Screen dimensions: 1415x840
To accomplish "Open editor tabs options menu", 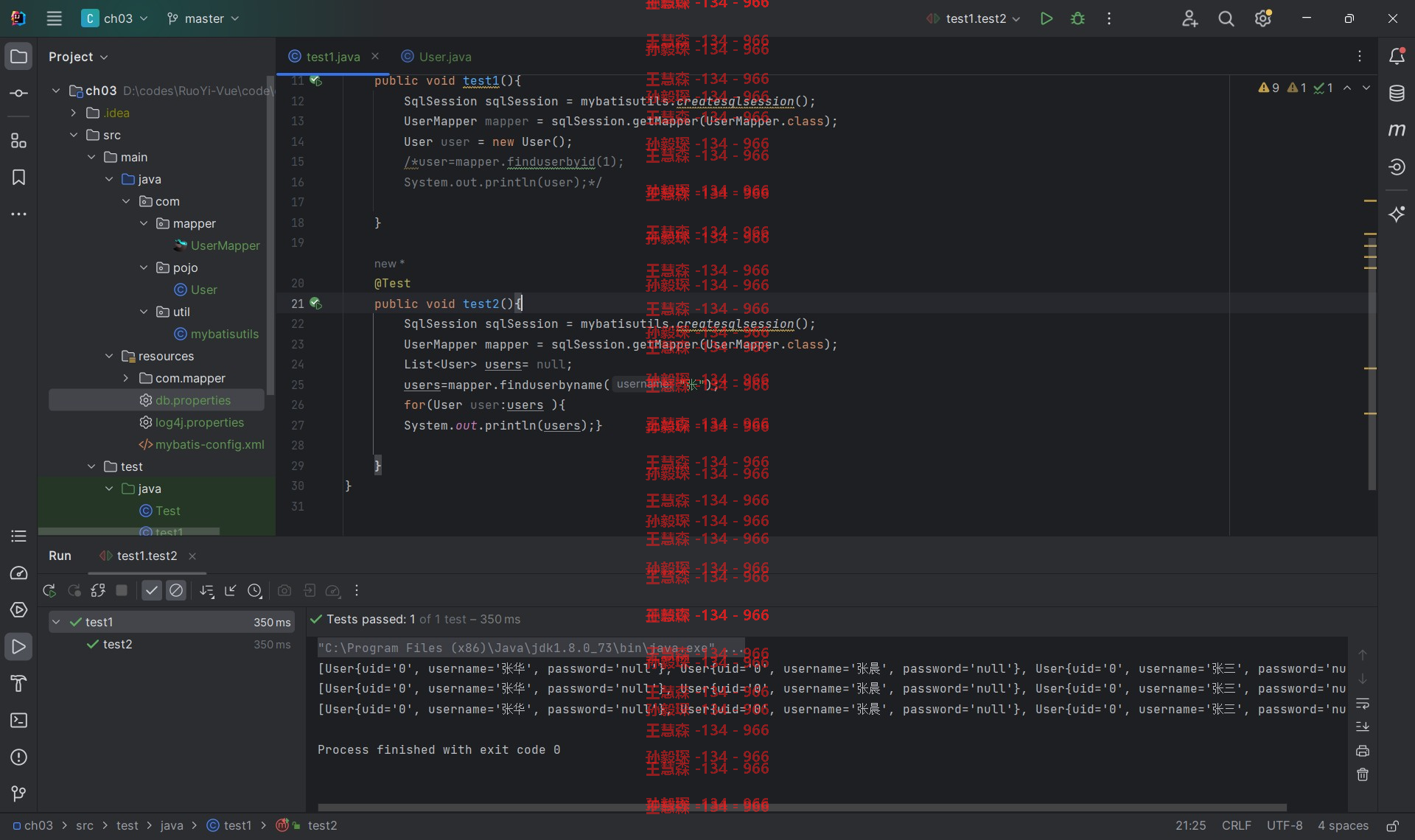I will pyautogui.click(x=1360, y=56).
